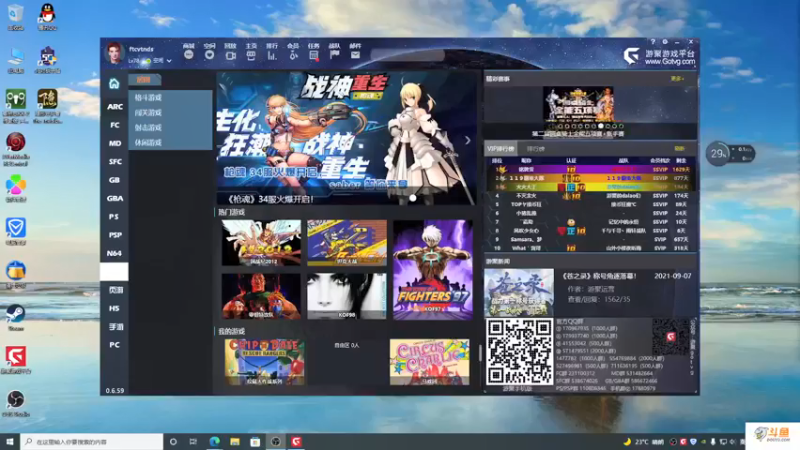Image resolution: width=800 pixels, height=450 pixels.
Task: Open the KOF97 Fighters poster
Action: (433, 269)
